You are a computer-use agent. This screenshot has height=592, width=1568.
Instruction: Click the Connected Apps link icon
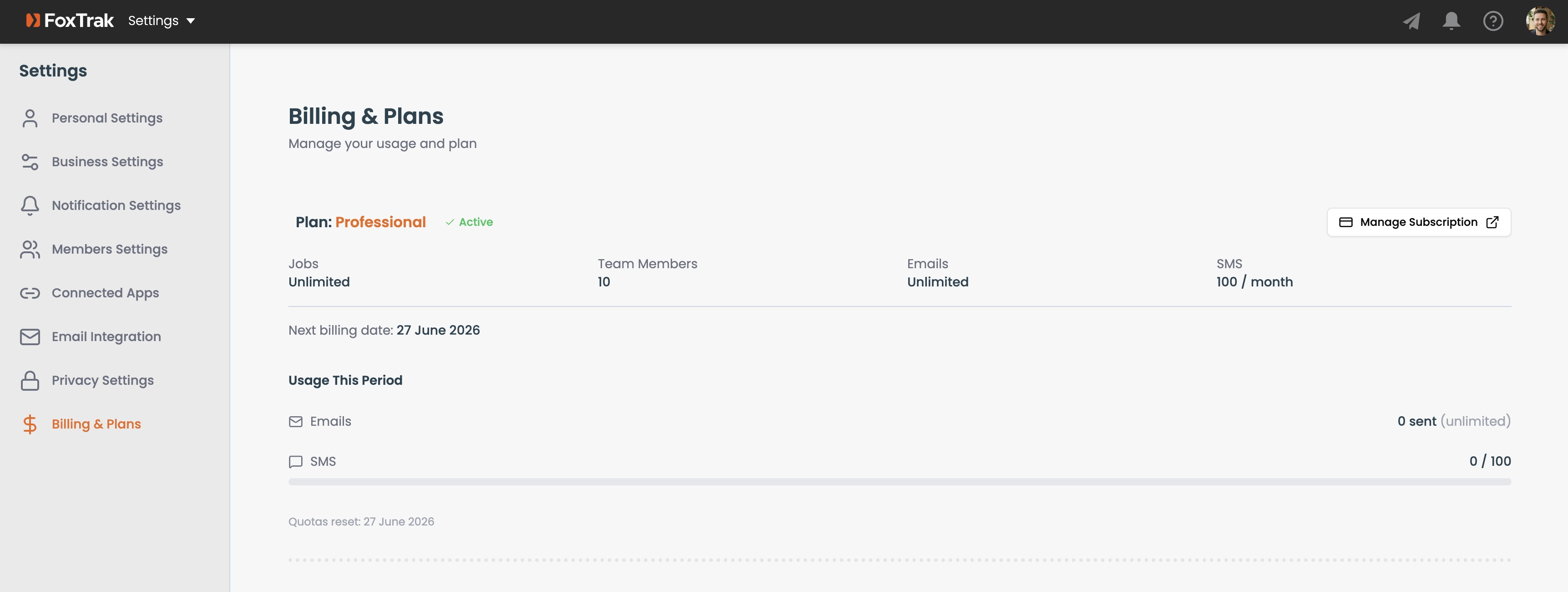pos(30,294)
